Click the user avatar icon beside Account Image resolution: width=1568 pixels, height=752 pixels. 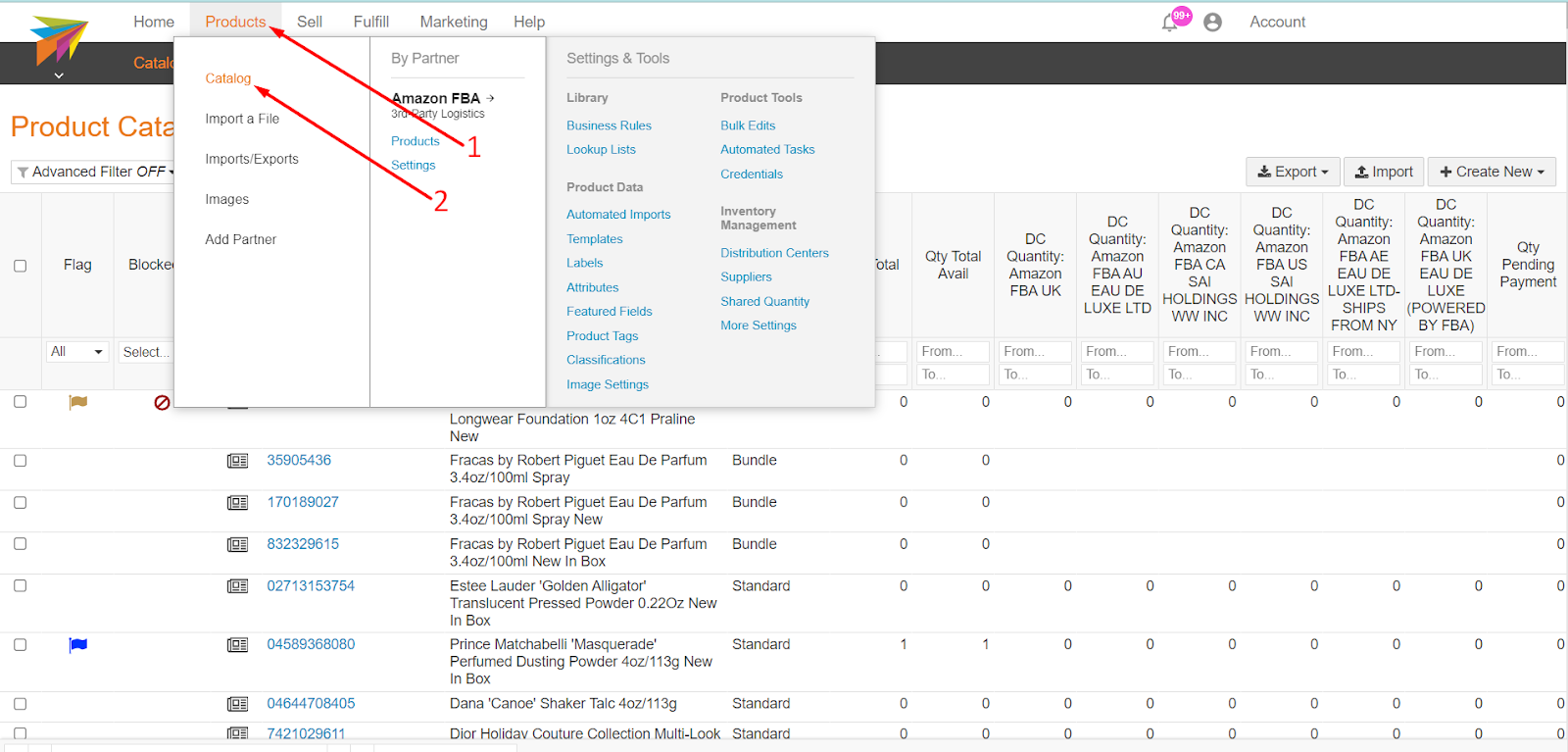[x=1212, y=22]
